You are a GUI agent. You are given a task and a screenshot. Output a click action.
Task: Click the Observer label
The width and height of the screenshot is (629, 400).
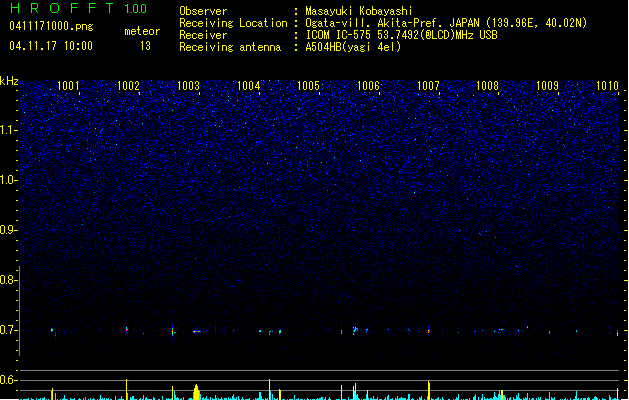pyautogui.click(x=203, y=11)
